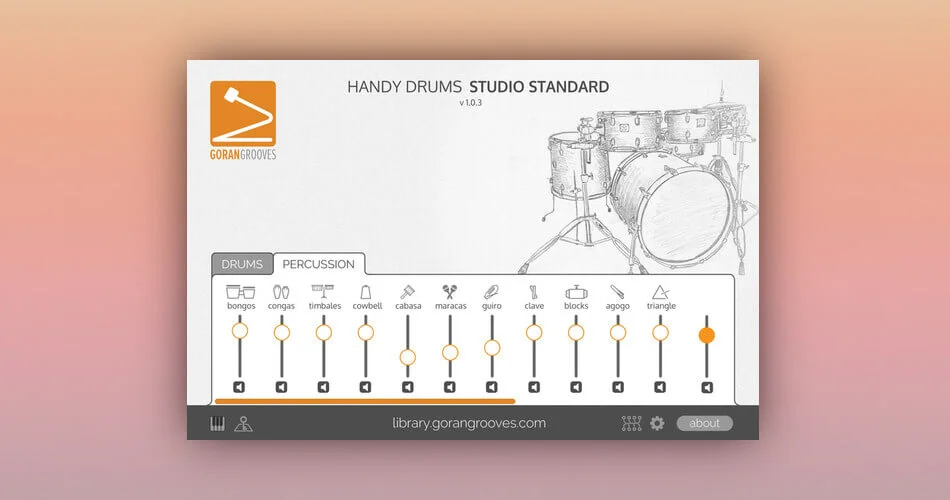This screenshot has width=950, height=500.
Task: Select the PERCUSSION tab
Action: (319, 264)
